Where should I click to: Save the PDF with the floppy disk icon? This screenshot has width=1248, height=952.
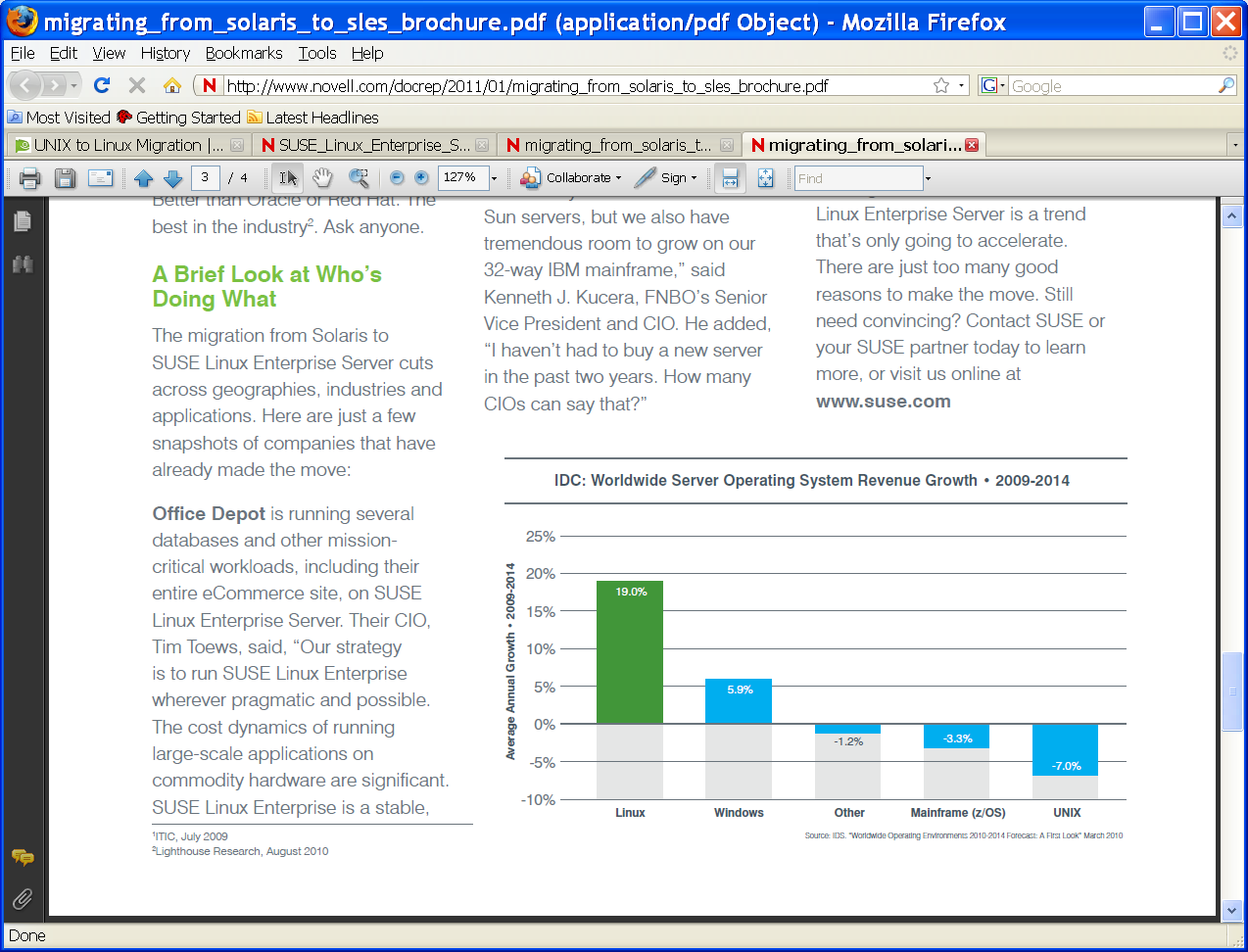pyautogui.click(x=65, y=178)
